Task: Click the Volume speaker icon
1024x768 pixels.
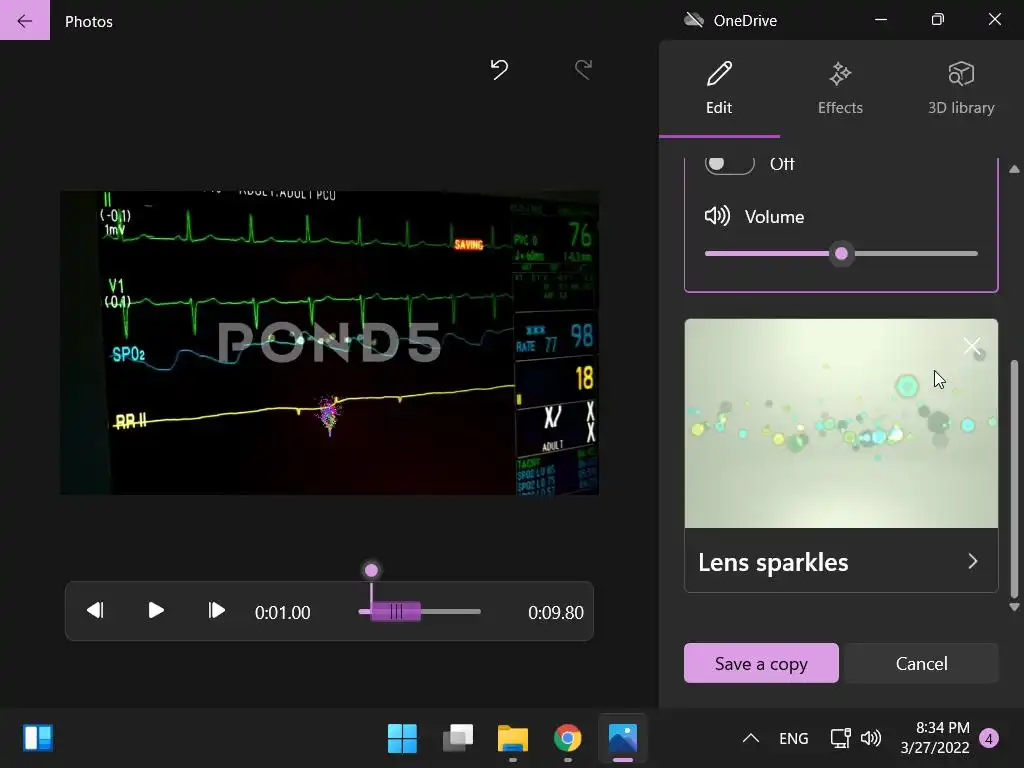Action: pos(717,216)
